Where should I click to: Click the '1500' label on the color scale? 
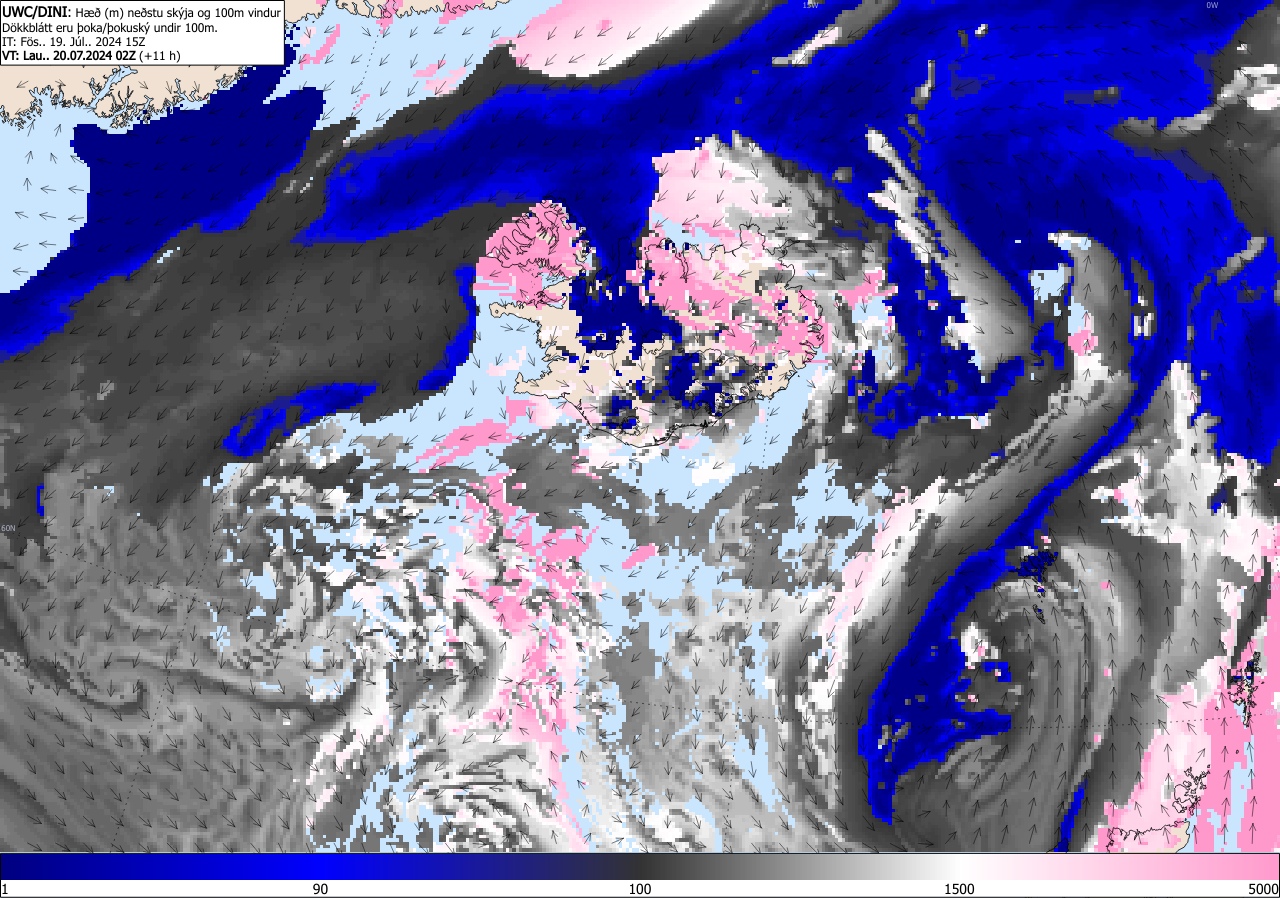click(x=959, y=889)
